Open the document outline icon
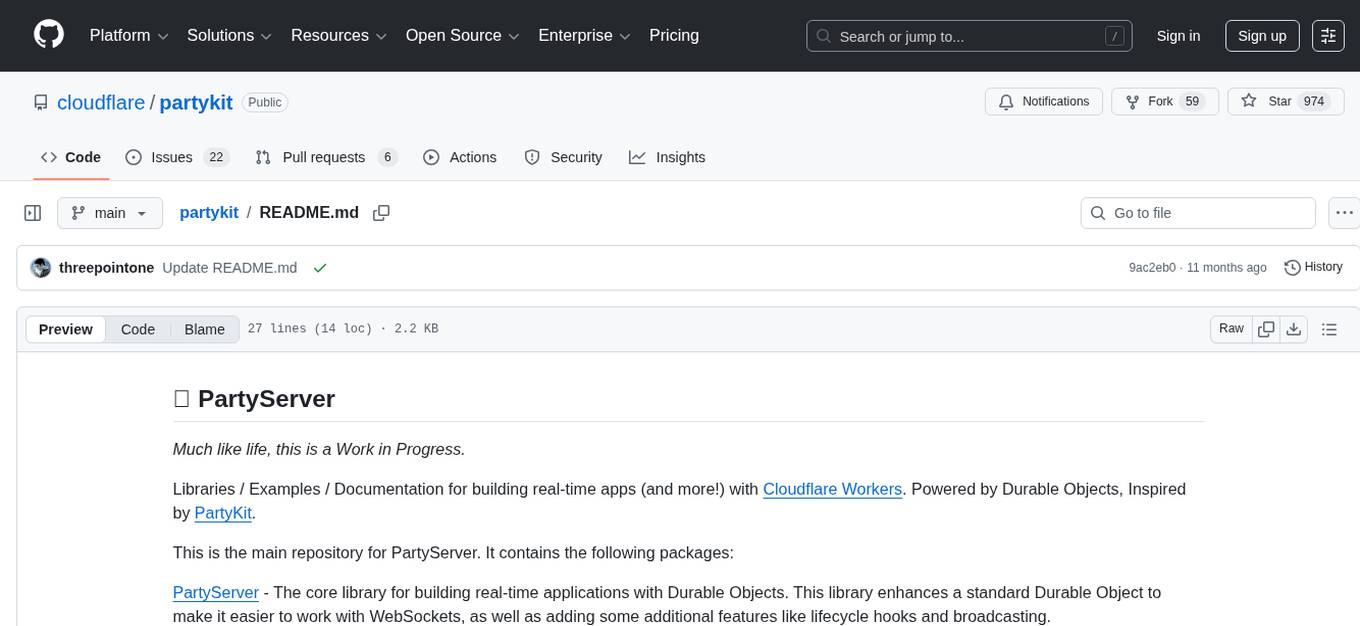1360x626 pixels. point(1329,329)
